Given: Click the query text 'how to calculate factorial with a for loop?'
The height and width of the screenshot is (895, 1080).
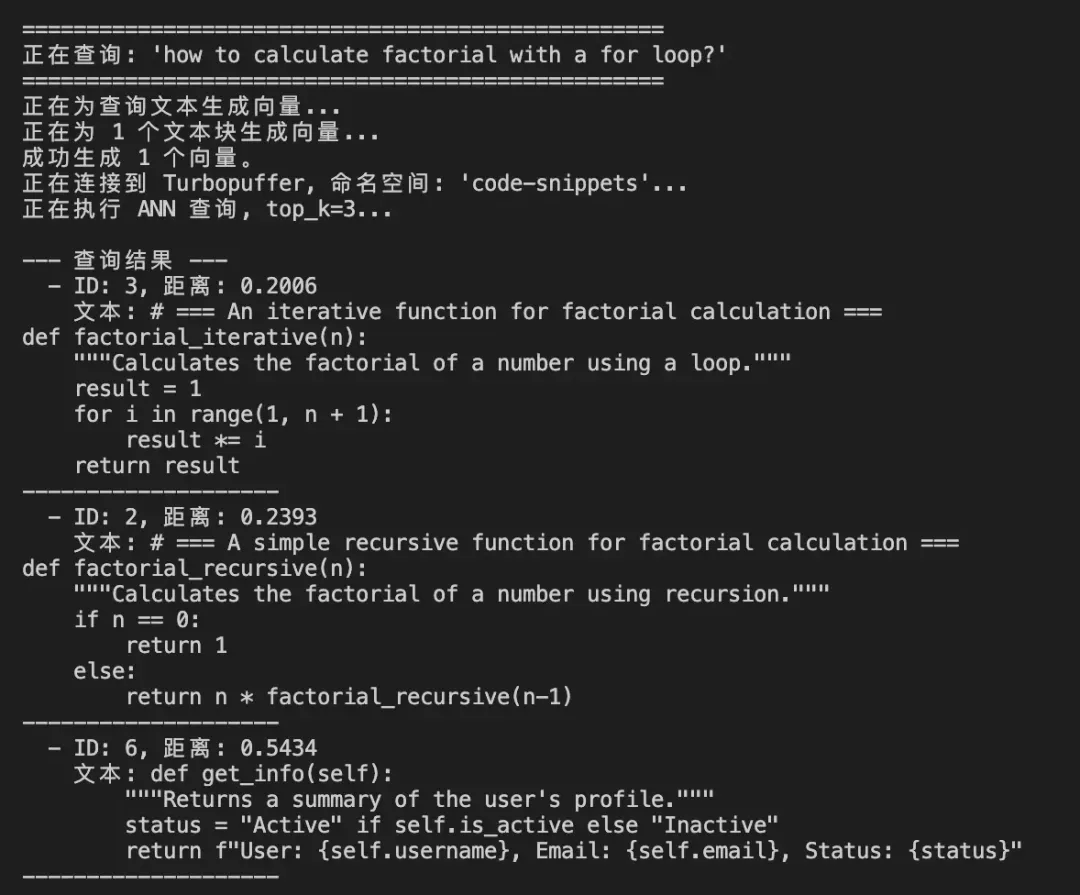Looking at the screenshot, I should [438, 55].
